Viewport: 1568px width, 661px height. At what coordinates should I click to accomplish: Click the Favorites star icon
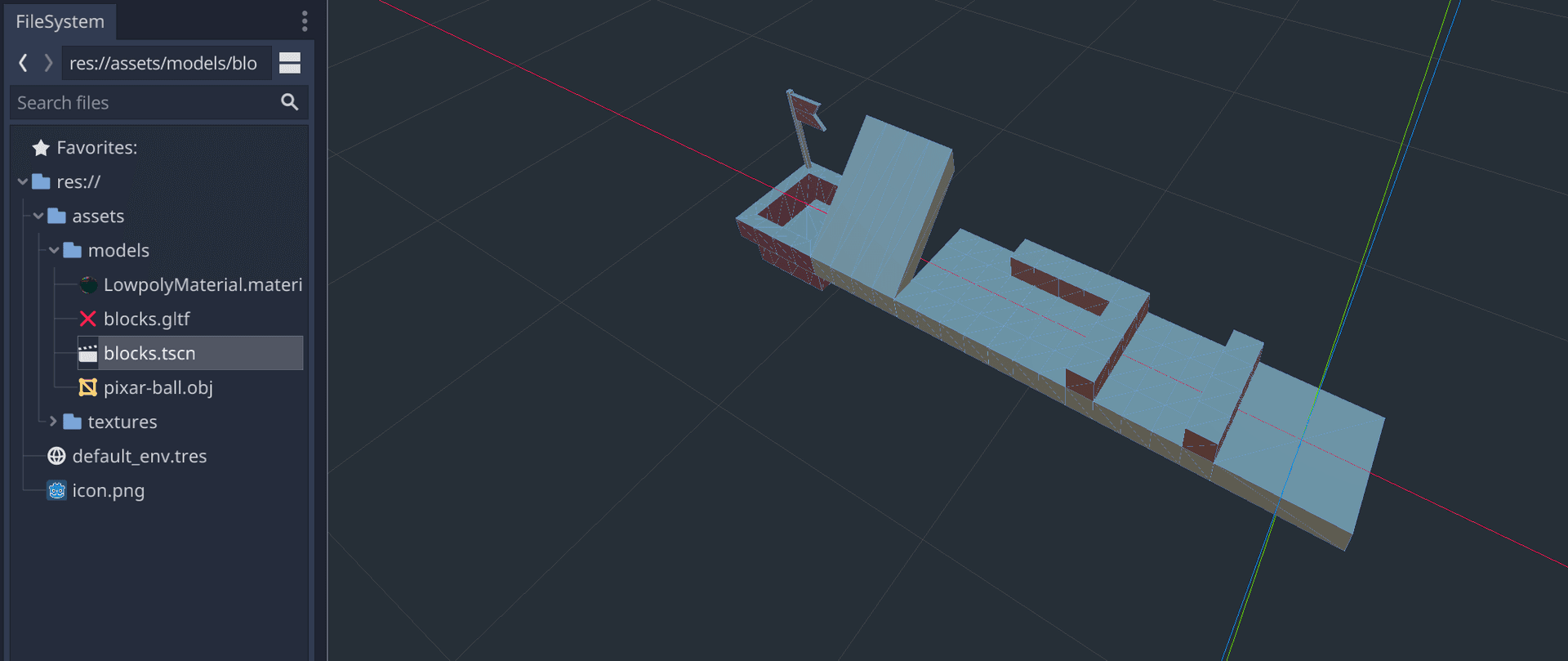coord(41,148)
